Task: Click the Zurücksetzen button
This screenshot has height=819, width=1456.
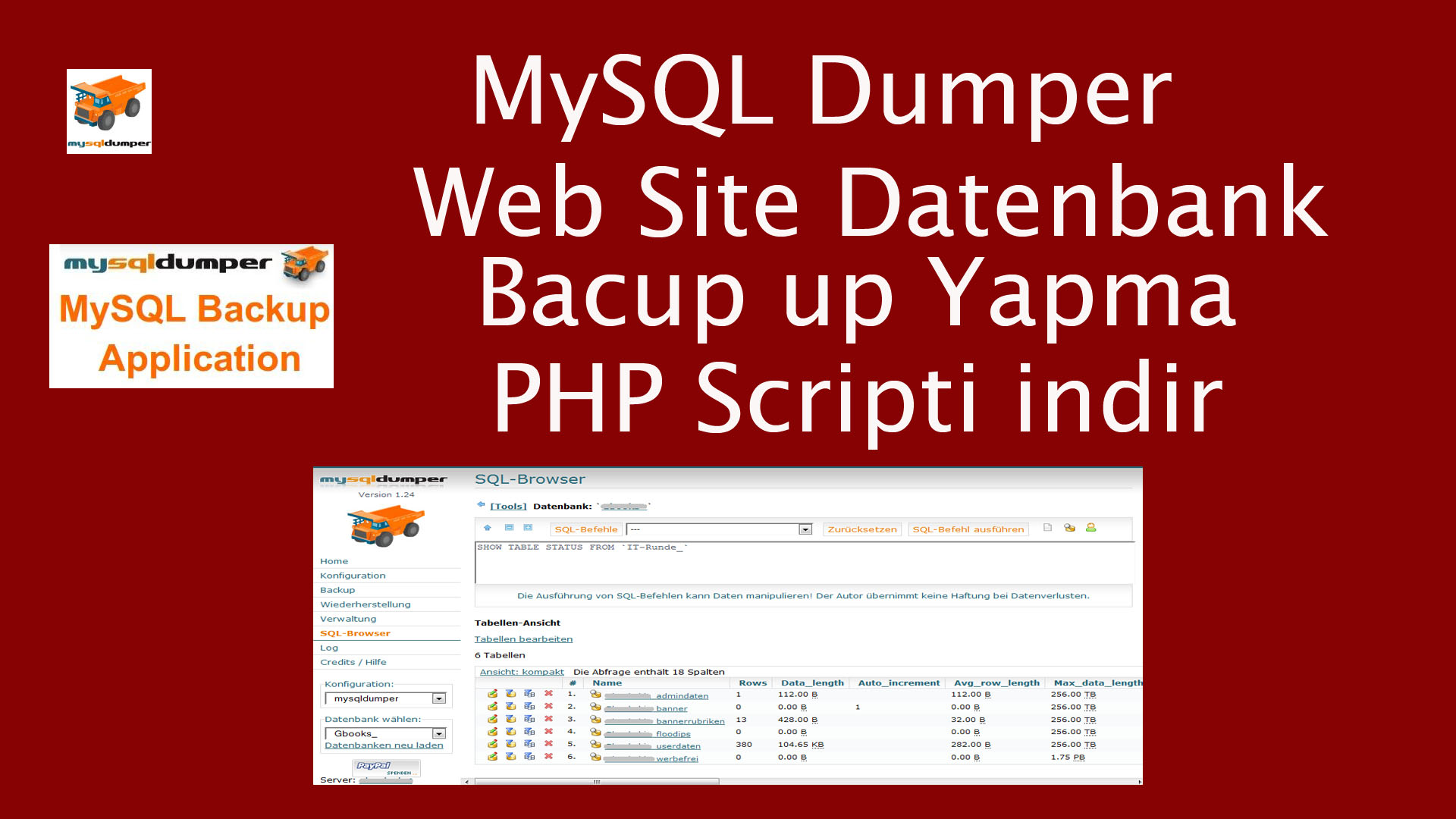Action: pos(861,529)
